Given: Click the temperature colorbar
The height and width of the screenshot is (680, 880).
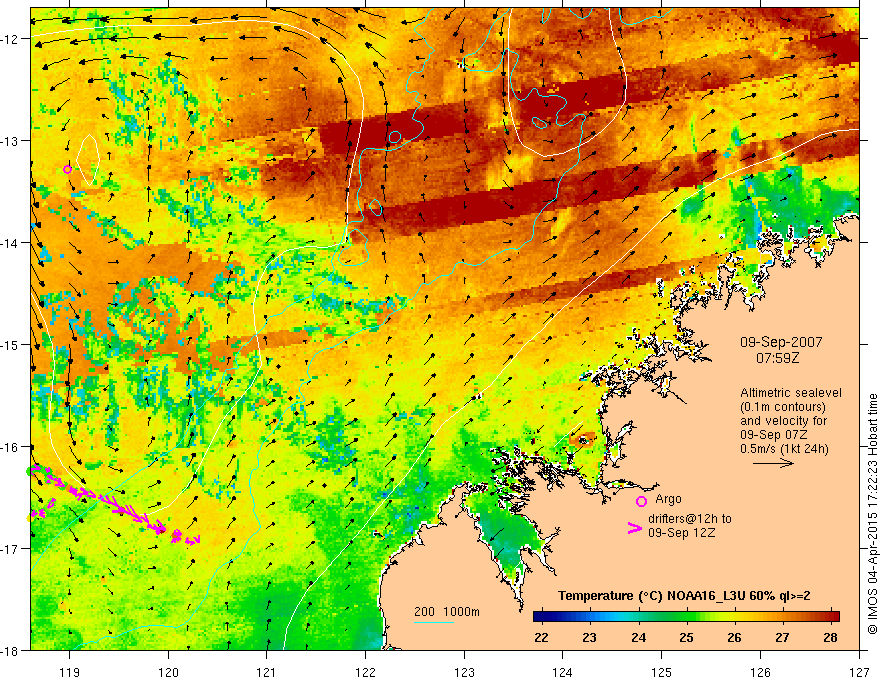Looking at the screenshot, I should pyautogui.click(x=686, y=617).
